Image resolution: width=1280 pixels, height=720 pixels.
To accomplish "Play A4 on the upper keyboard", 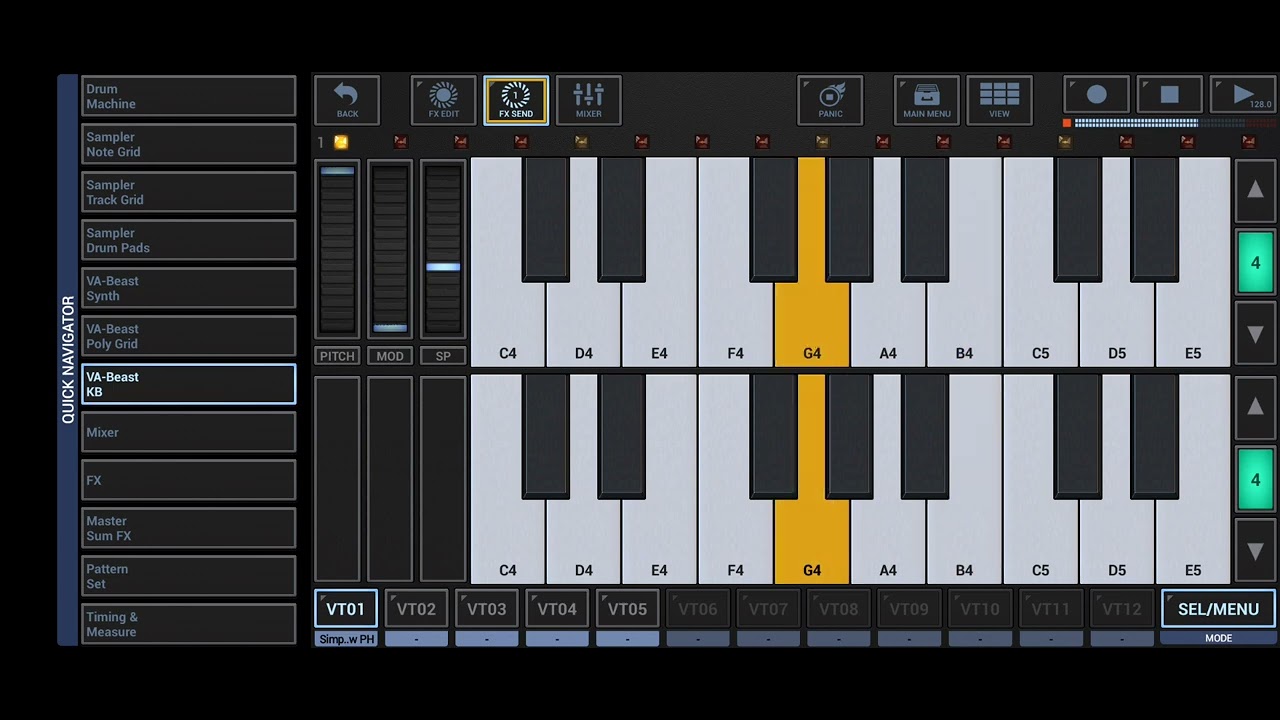I will point(888,325).
